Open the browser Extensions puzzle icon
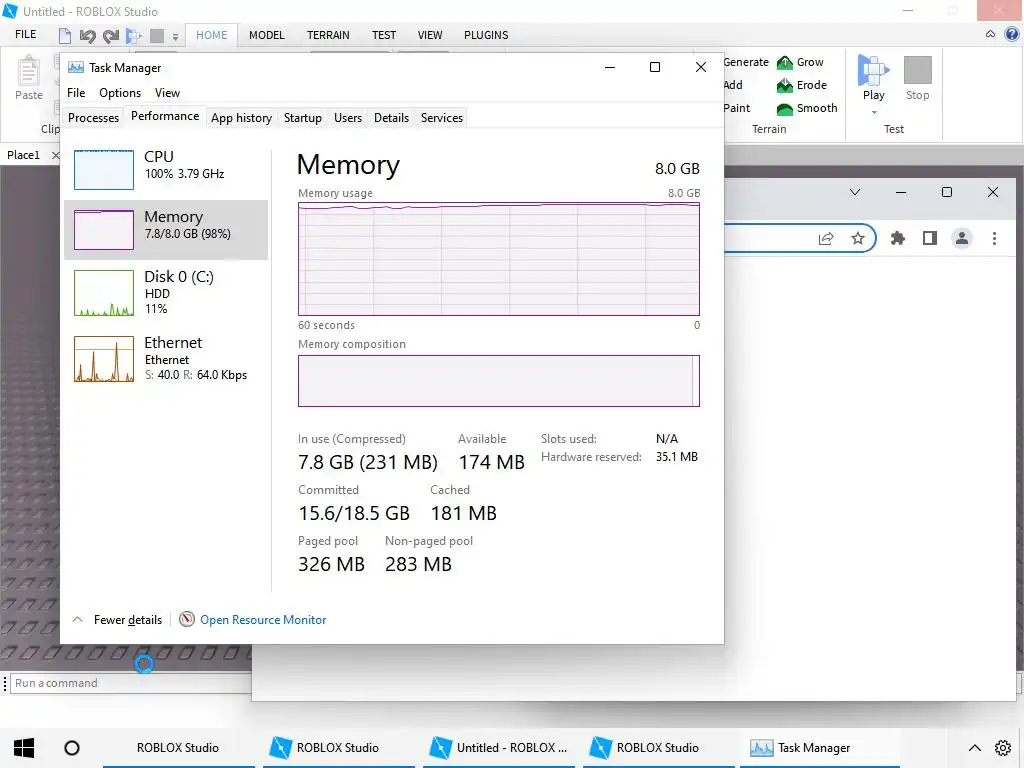 click(x=898, y=238)
